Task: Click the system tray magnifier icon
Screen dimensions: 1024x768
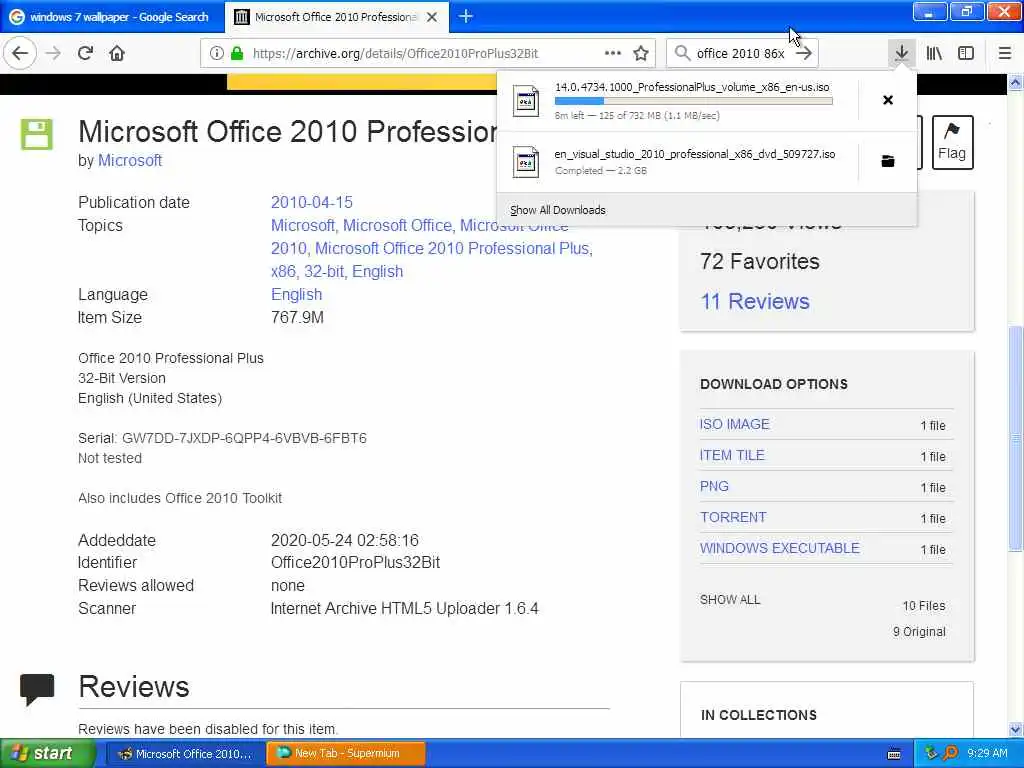Action: click(951, 754)
